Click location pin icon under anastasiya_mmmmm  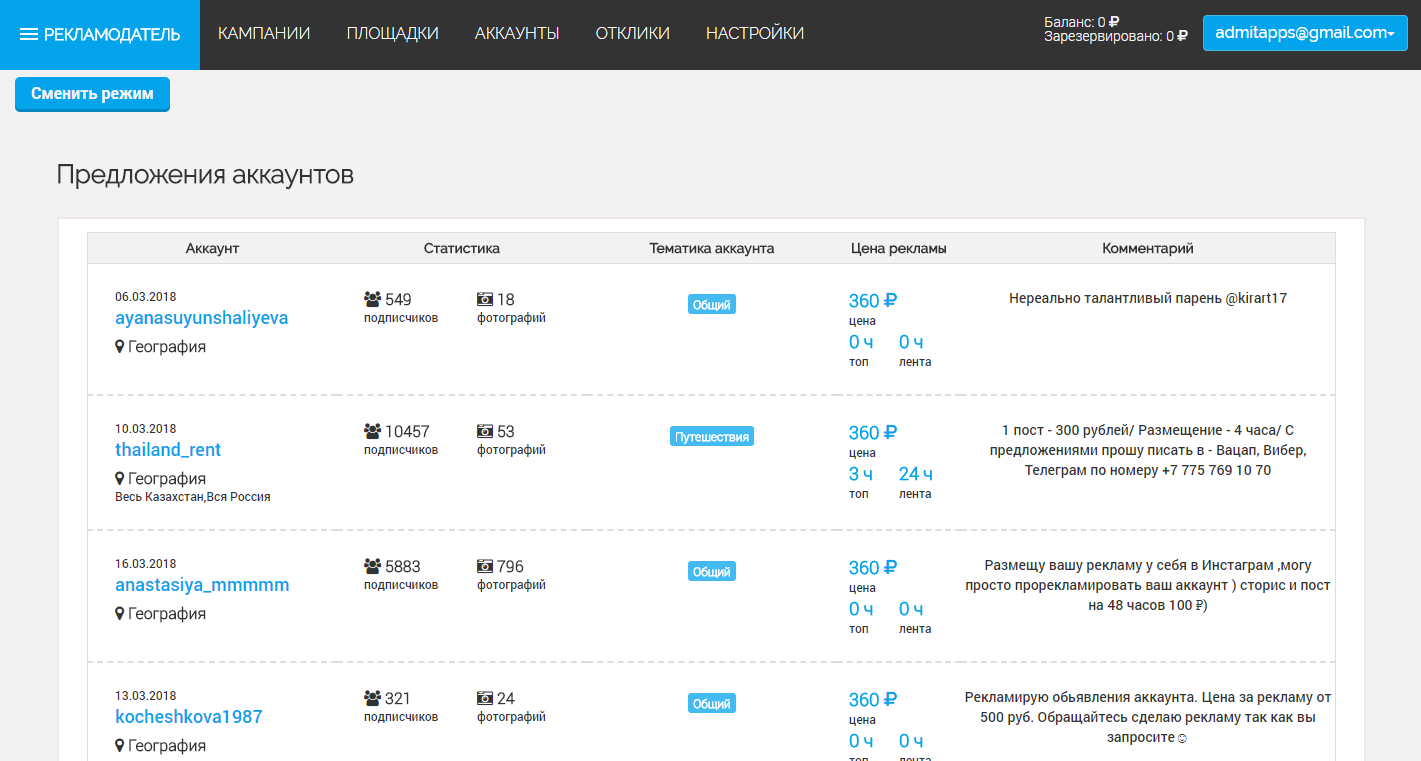tap(120, 614)
